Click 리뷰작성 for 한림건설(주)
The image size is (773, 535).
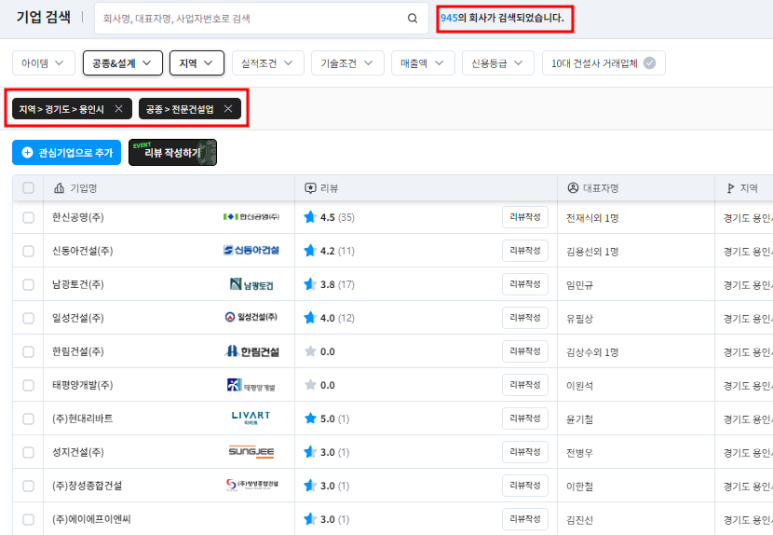point(525,351)
